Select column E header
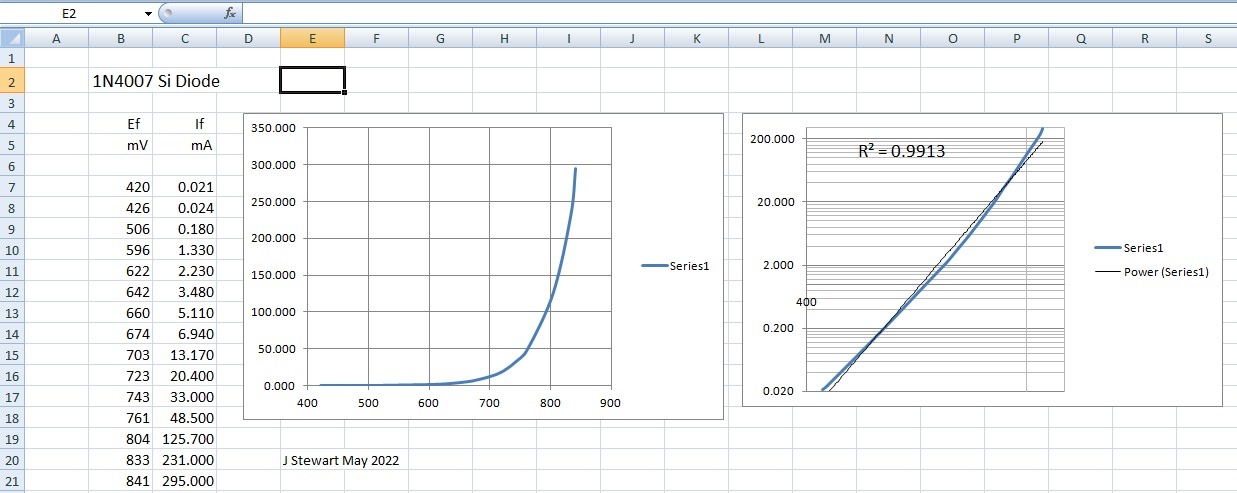1237x493 pixels. click(312, 38)
